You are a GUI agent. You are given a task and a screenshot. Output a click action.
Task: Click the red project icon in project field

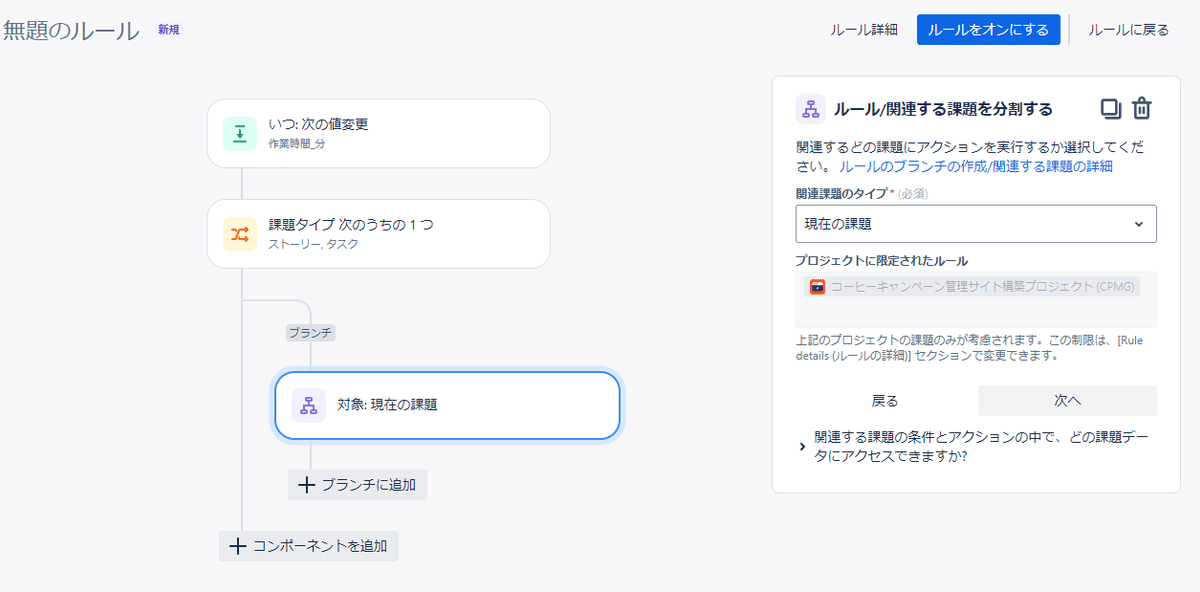(x=817, y=287)
